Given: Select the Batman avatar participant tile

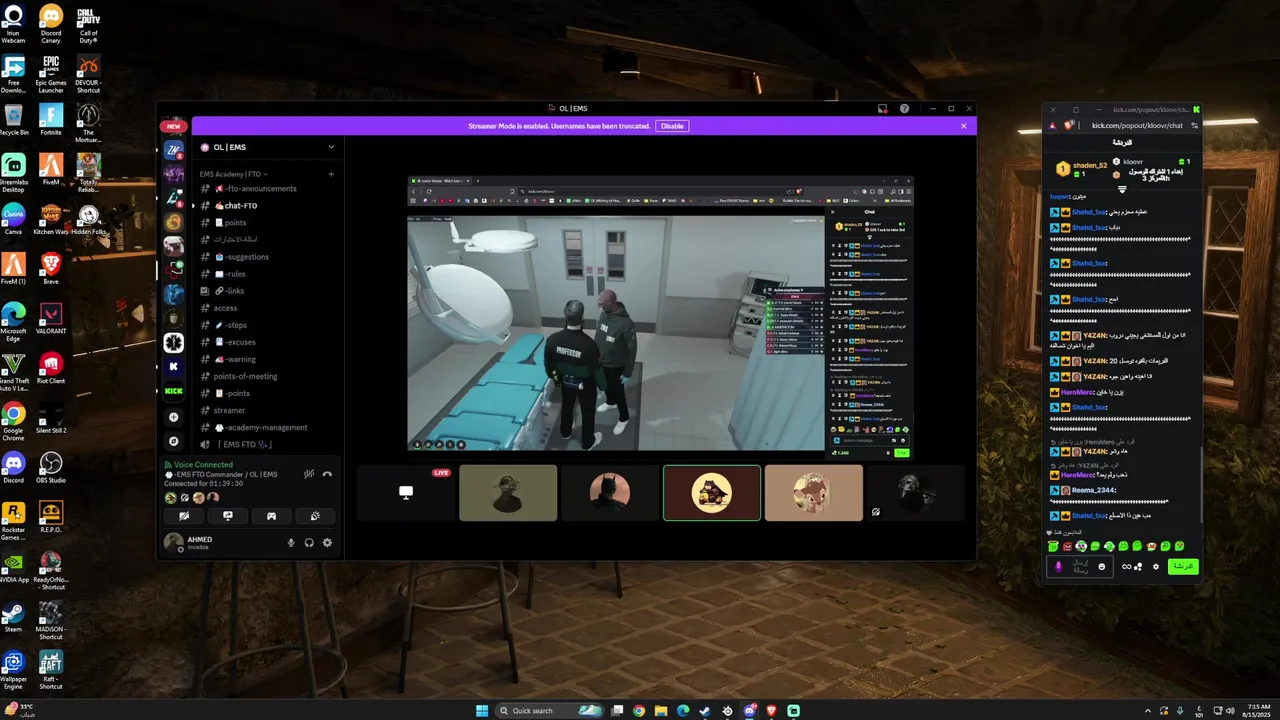Looking at the screenshot, I should point(610,492).
